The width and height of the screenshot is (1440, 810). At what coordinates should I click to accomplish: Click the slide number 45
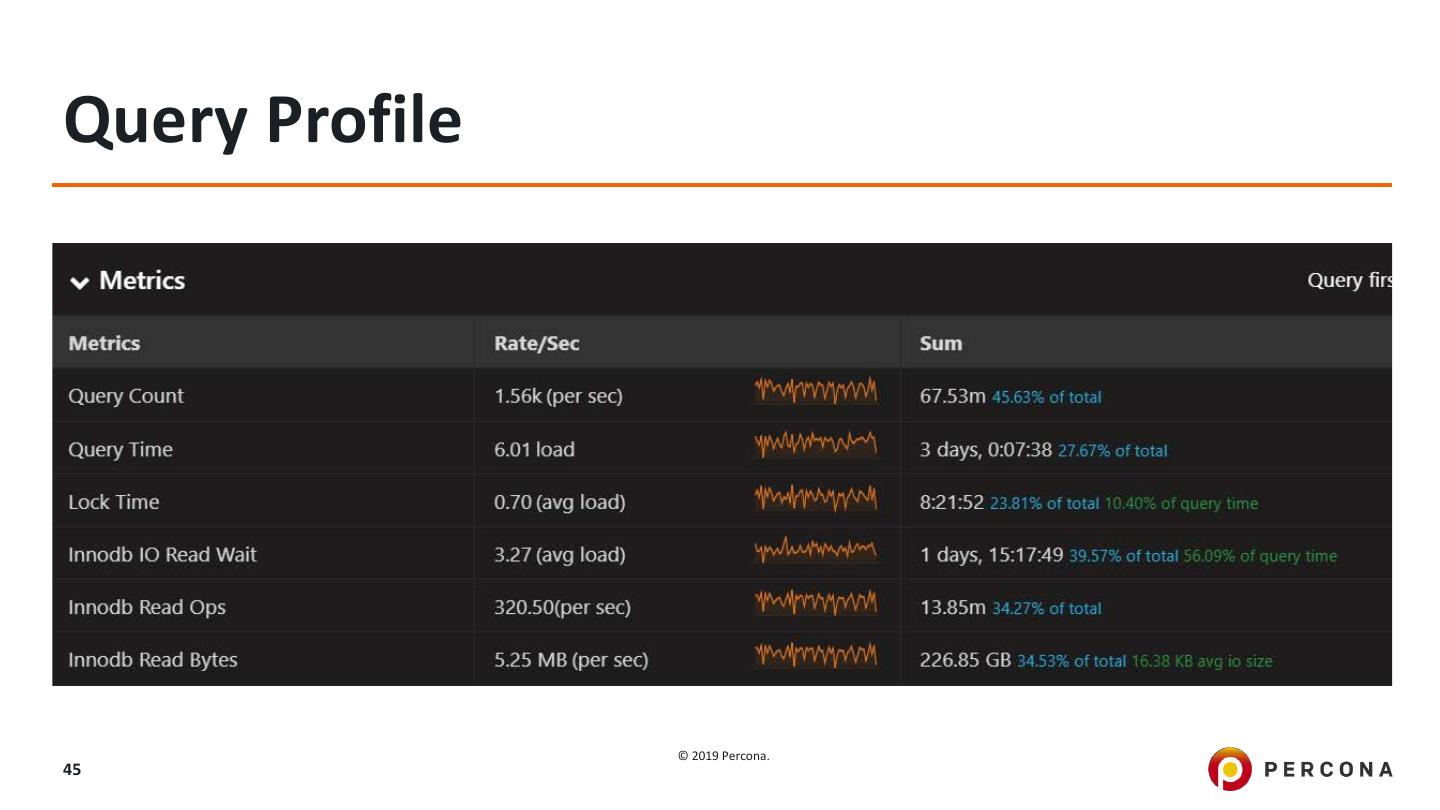coord(72,769)
